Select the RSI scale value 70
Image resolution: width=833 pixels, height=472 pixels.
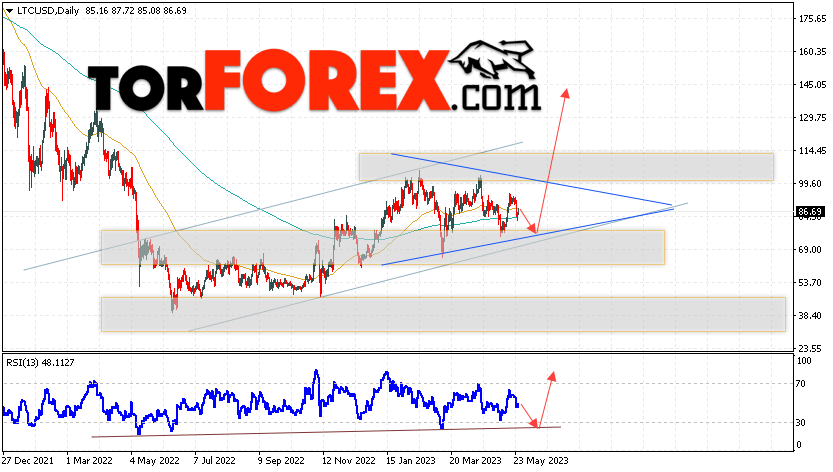pos(803,383)
